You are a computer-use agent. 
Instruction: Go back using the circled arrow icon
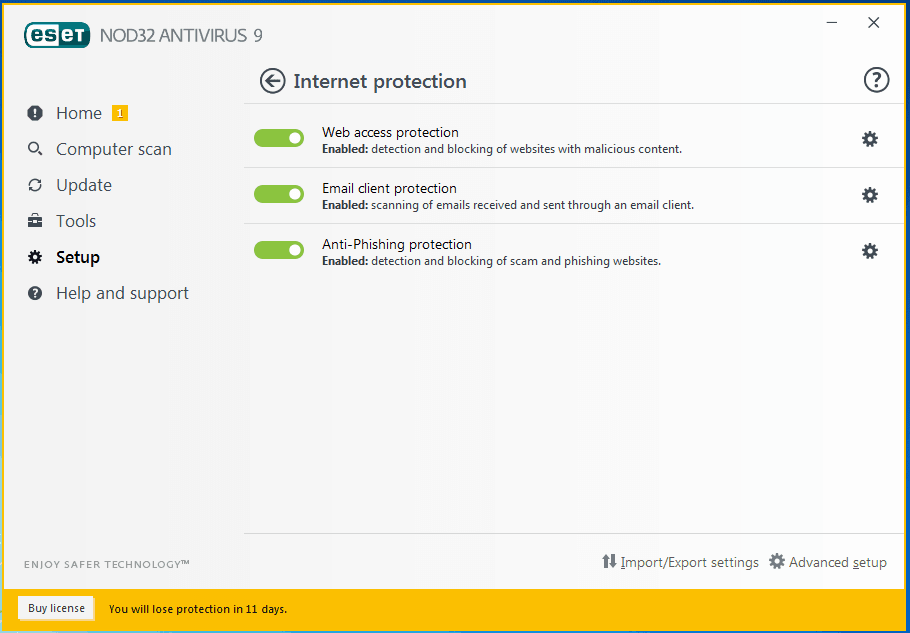click(272, 81)
